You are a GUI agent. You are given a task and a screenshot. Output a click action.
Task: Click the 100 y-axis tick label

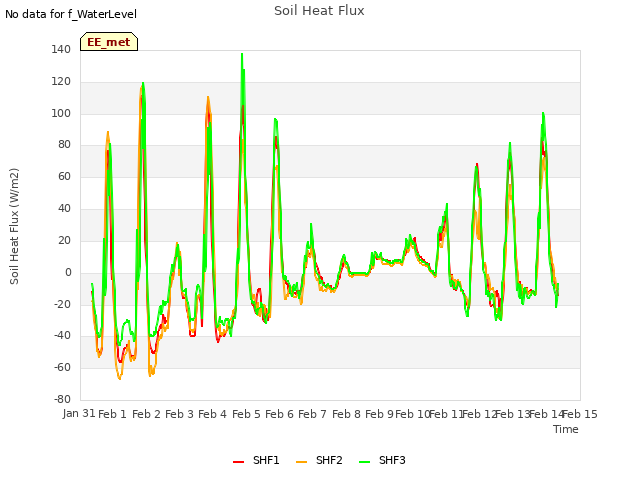point(61,113)
